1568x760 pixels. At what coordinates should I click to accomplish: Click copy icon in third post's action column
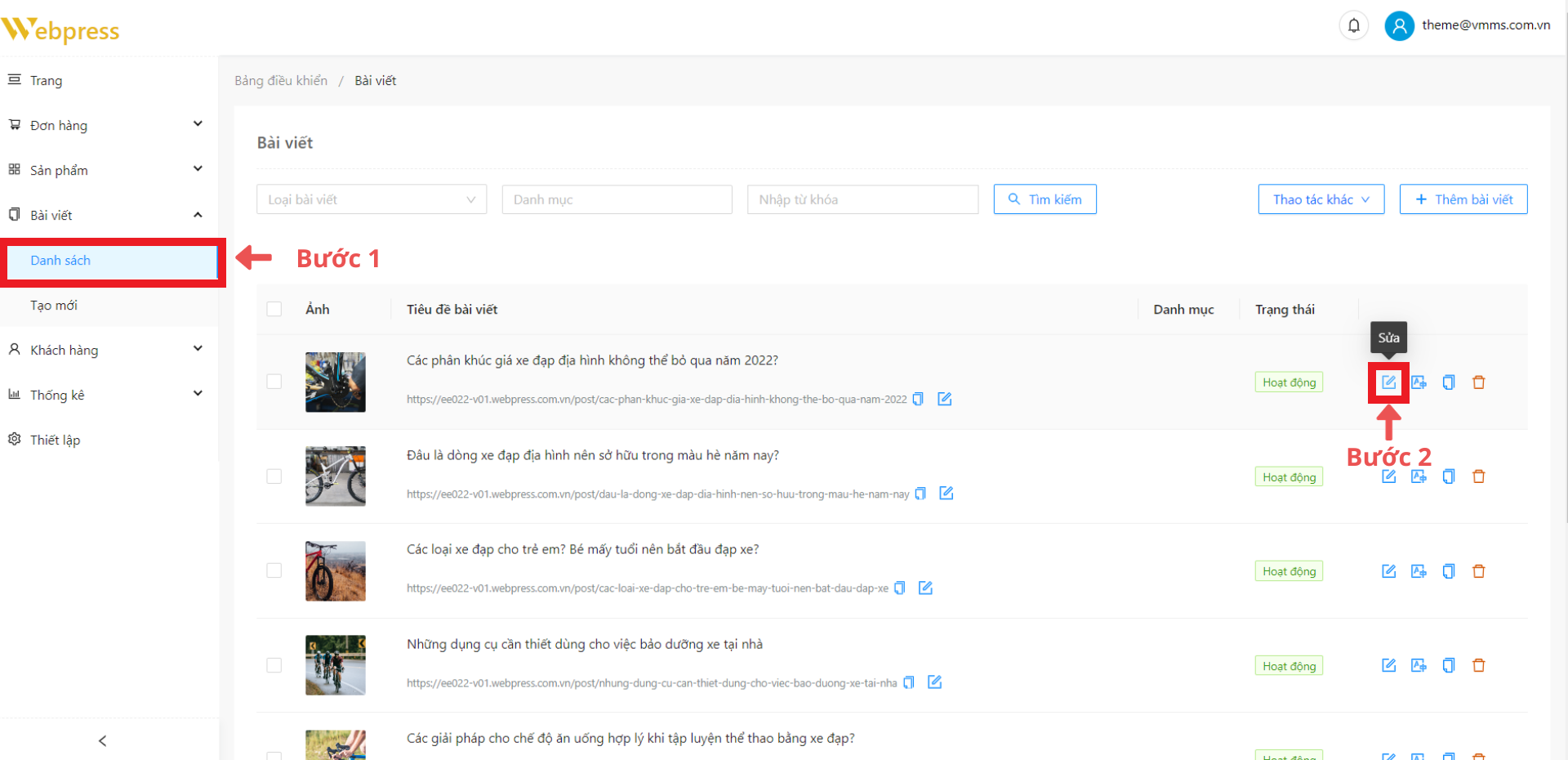[x=1448, y=571]
